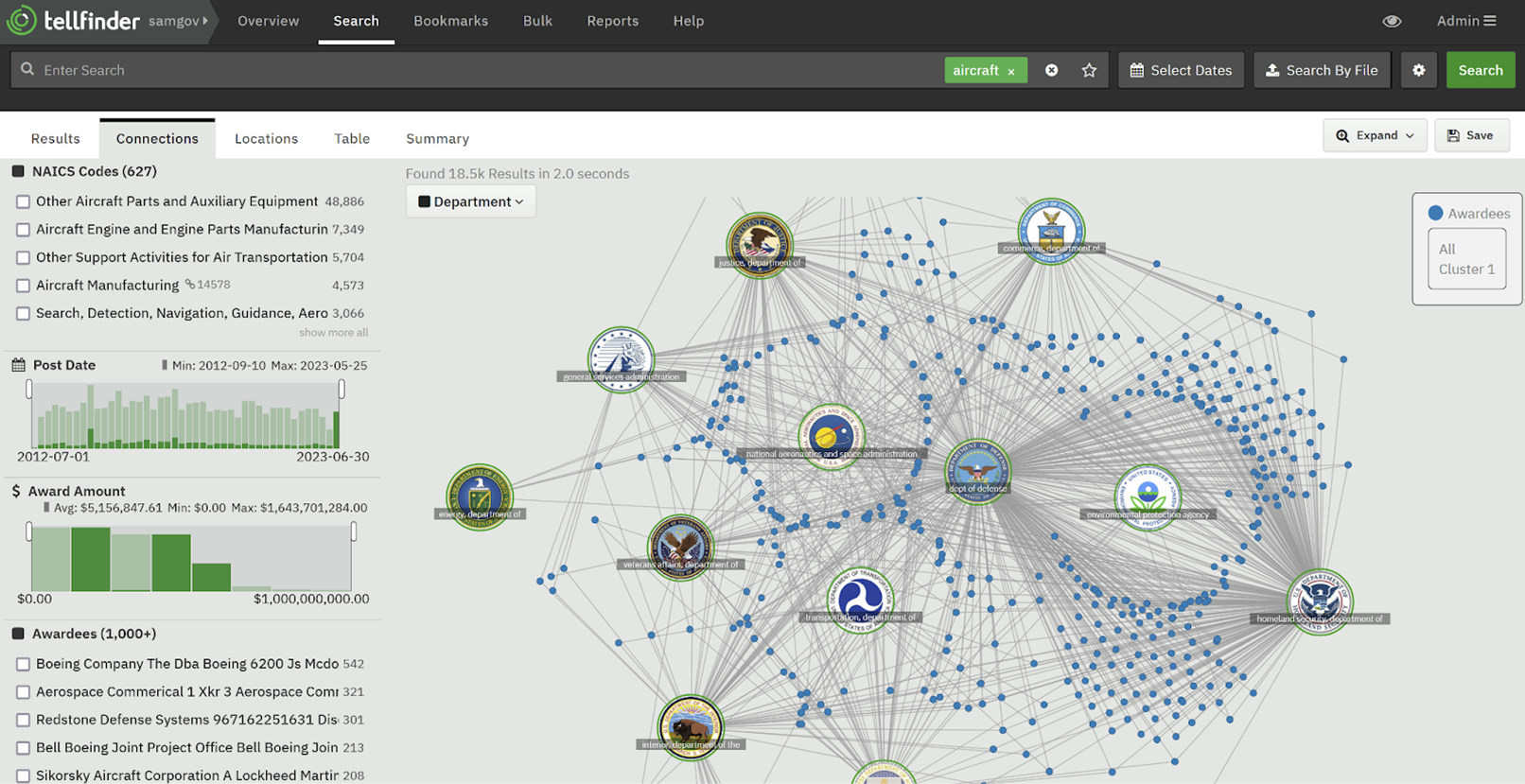Click the Dept of Defense seal node
1525x784 pixels.
(x=977, y=471)
